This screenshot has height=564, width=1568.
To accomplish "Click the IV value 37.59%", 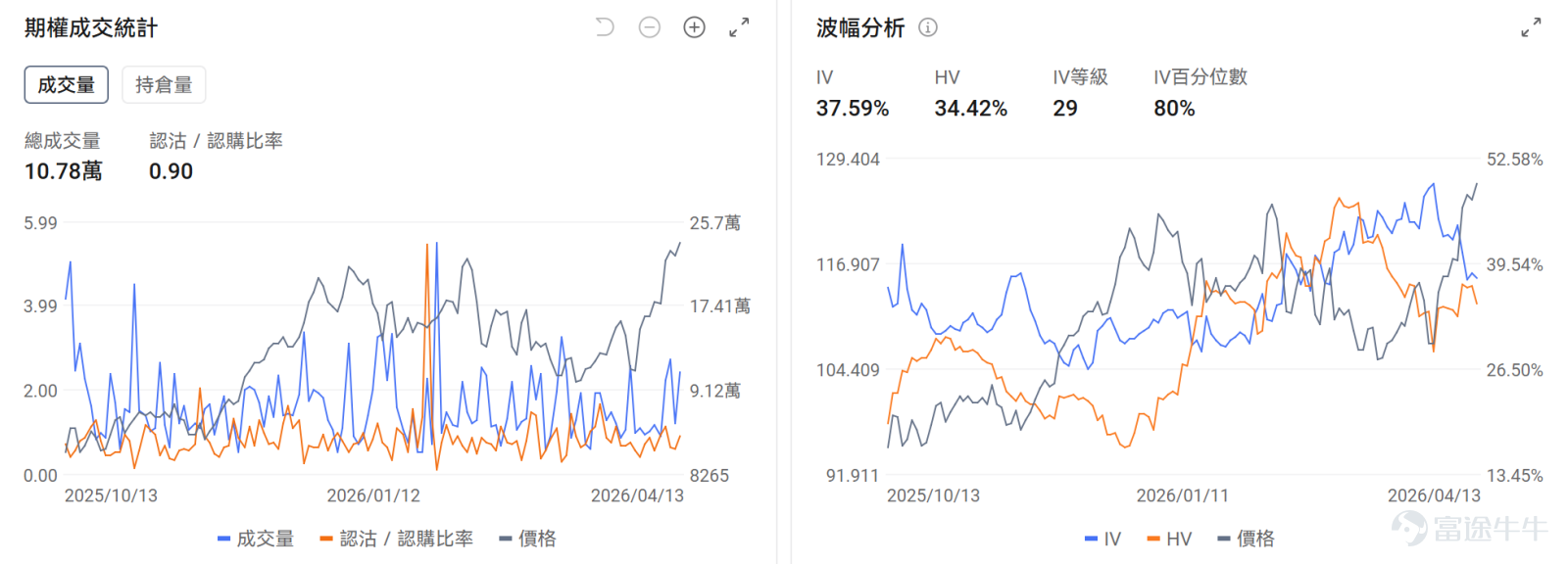I will pyautogui.click(x=853, y=109).
